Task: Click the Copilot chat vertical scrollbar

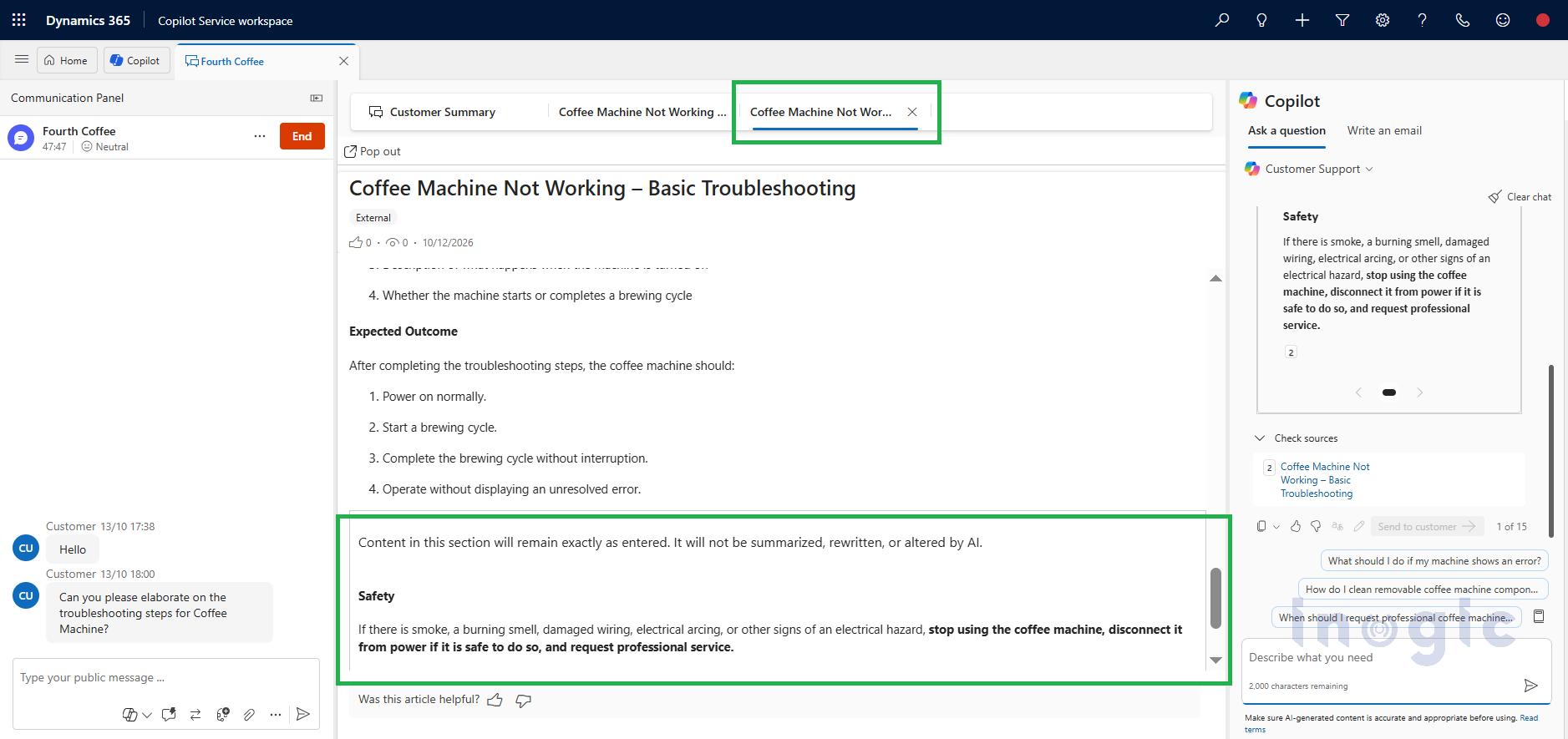Action: coord(1551,451)
